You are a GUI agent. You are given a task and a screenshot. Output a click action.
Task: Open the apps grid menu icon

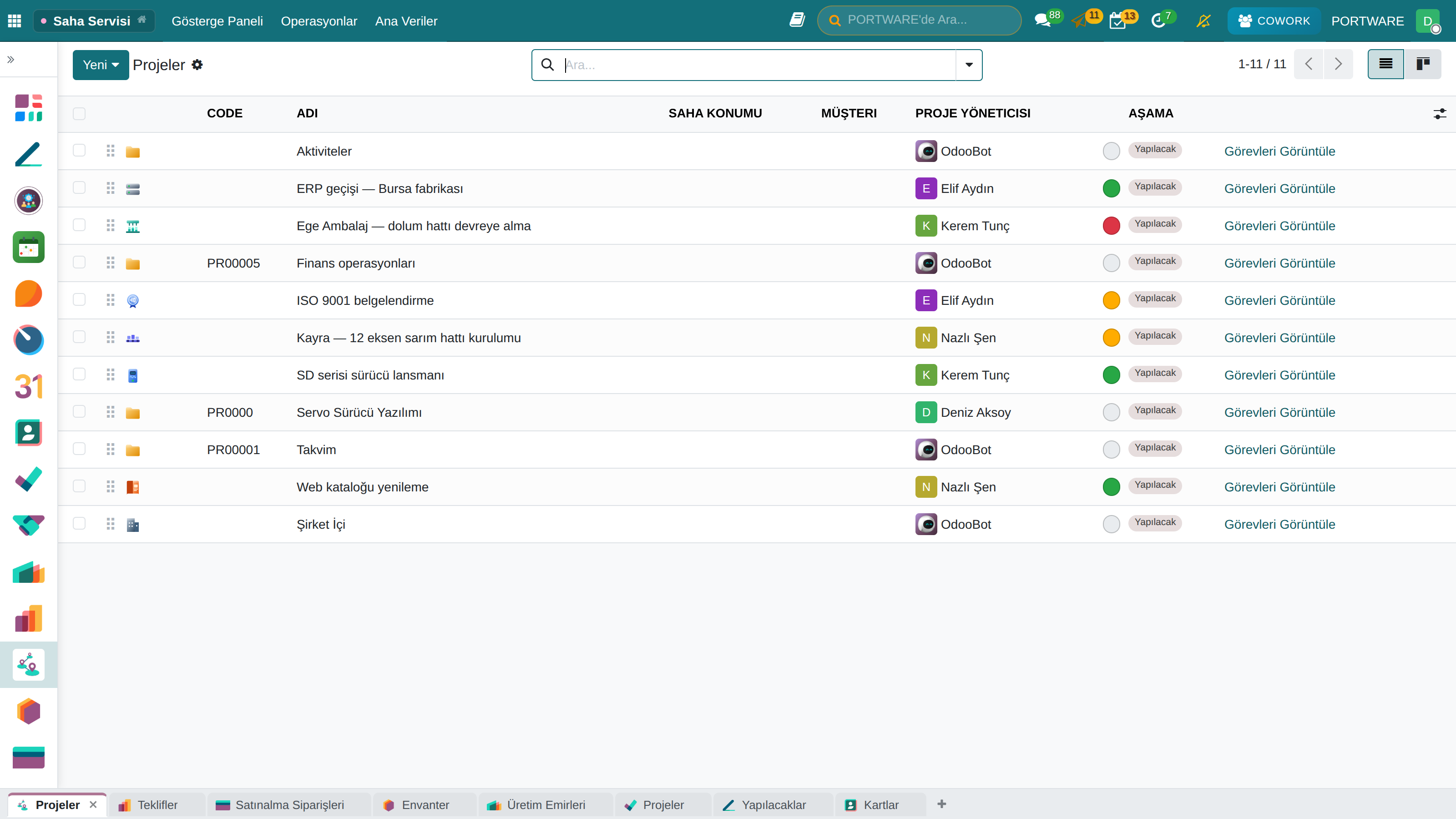[x=15, y=21]
